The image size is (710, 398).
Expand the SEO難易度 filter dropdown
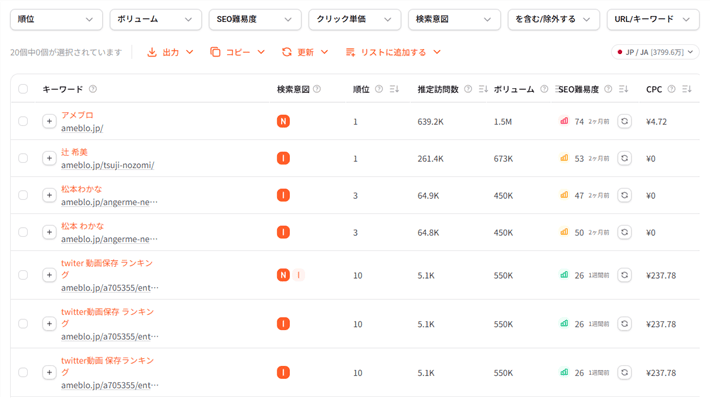click(x=255, y=19)
